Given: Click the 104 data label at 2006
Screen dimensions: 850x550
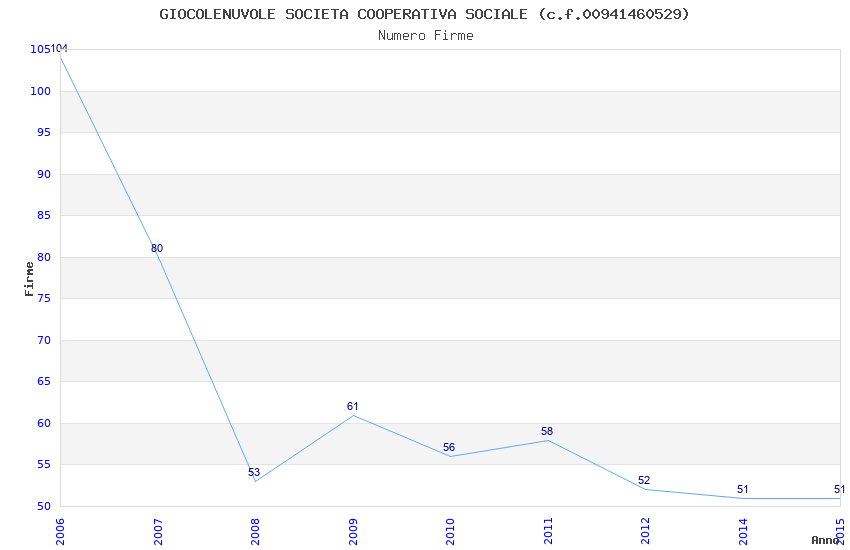Looking at the screenshot, I should tap(60, 49).
